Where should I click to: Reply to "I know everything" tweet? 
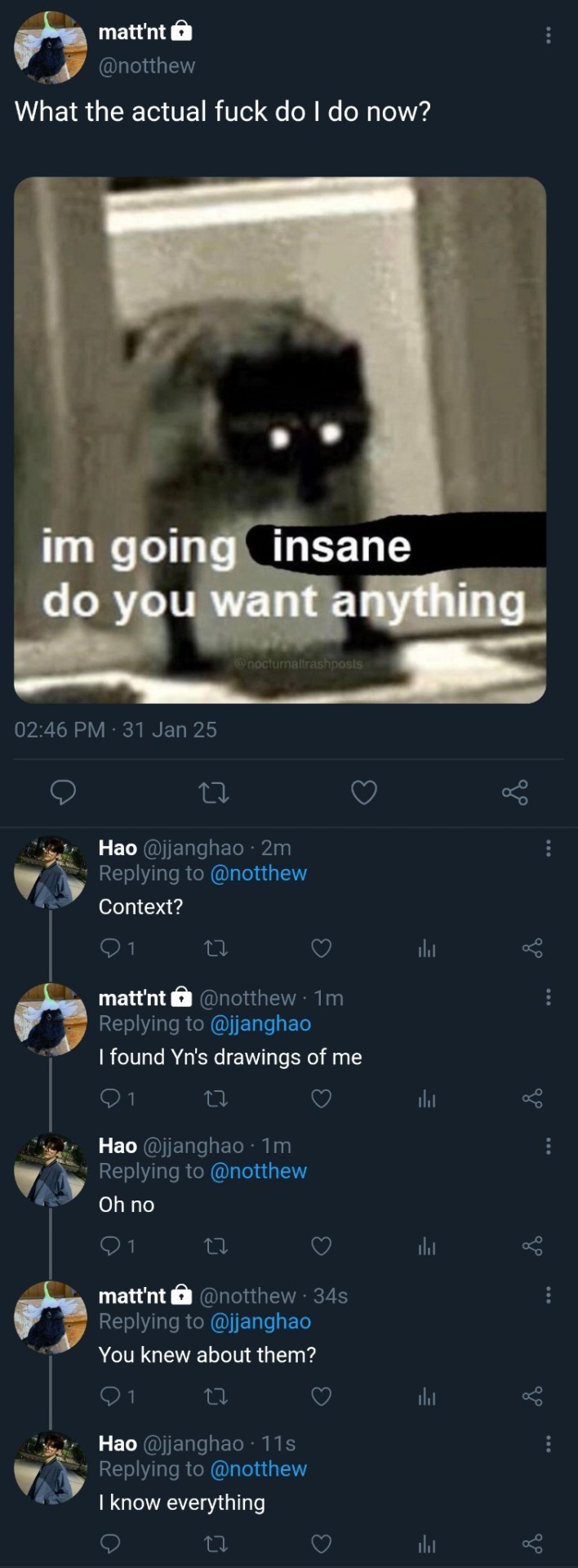click(110, 1543)
